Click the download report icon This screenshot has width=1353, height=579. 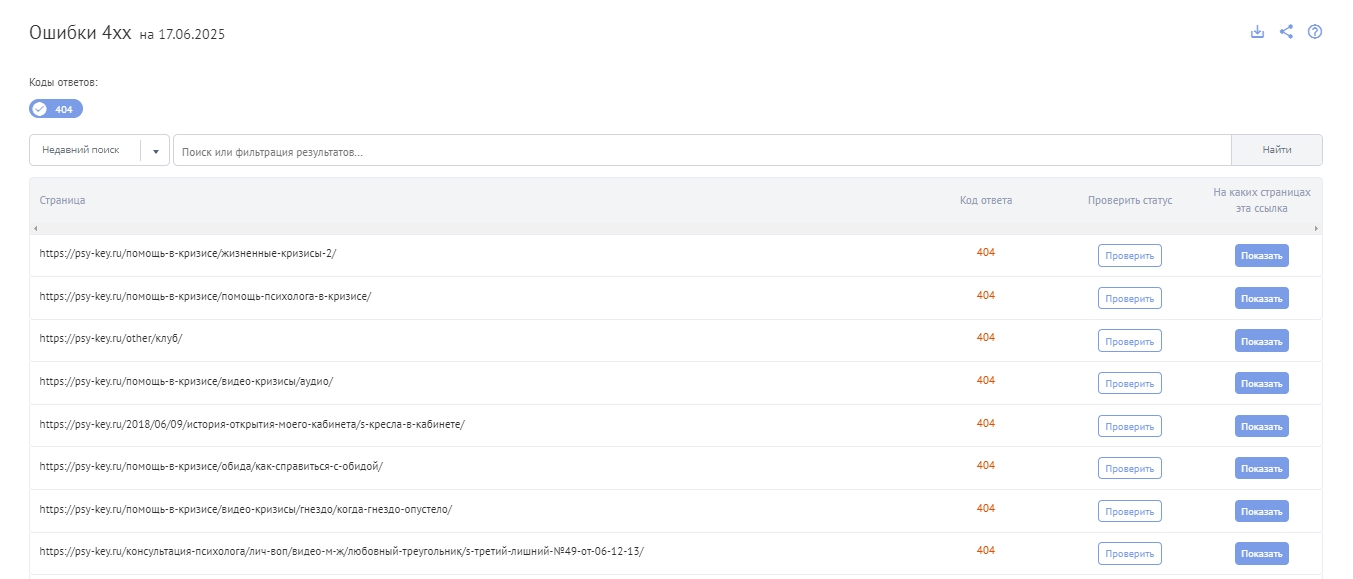(x=1258, y=32)
